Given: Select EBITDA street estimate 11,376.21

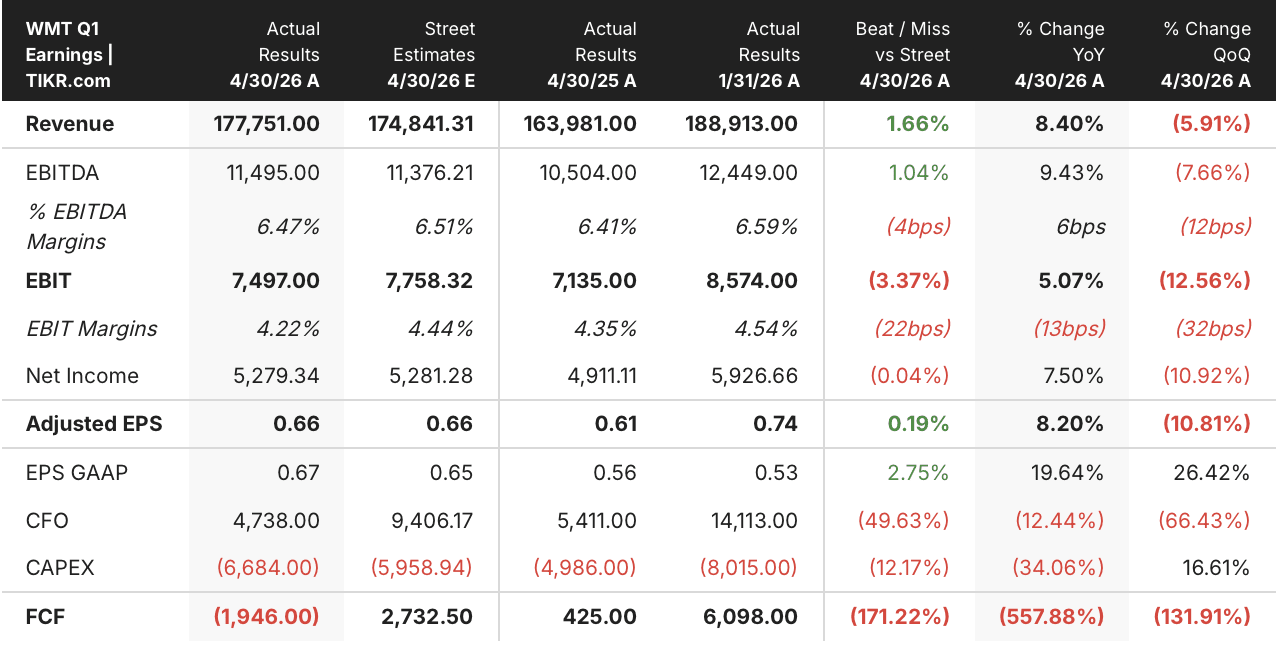Looking at the screenshot, I should coord(430,173).
